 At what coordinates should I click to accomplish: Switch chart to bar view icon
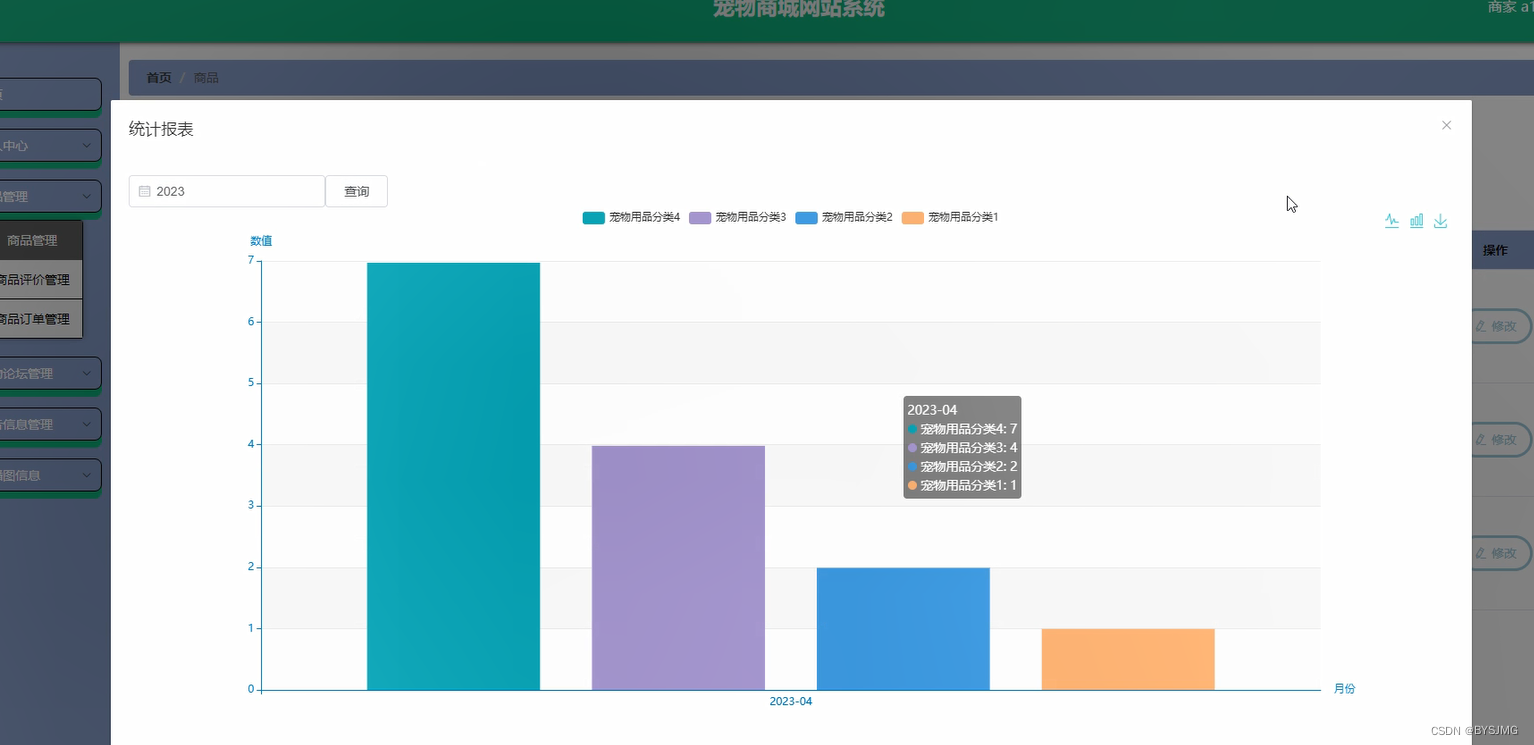(1416, 221)
